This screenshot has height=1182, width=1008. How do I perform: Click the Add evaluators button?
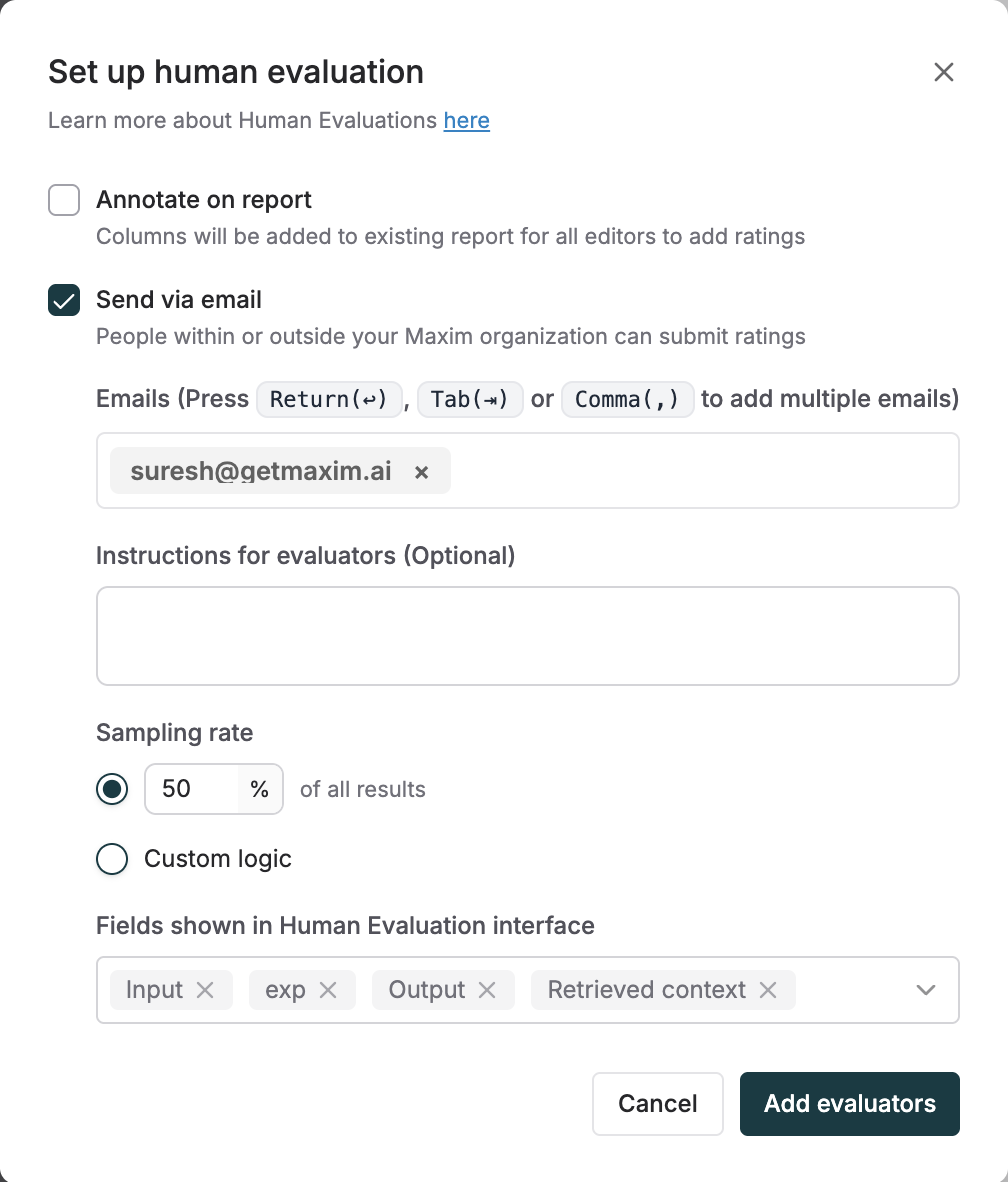(x=849, y=1104)
